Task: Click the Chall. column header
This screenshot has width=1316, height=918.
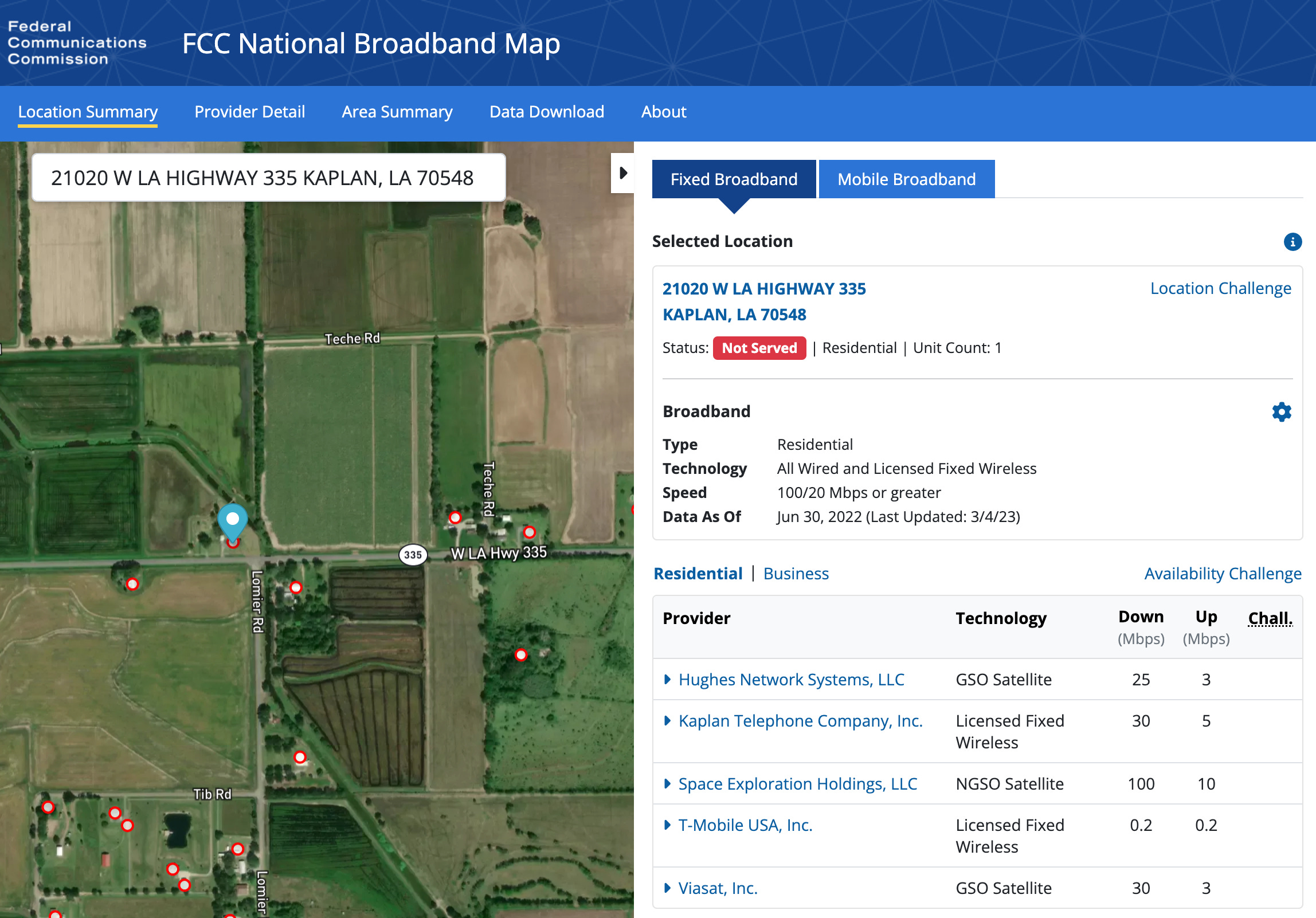Action: coord(1270,618)
